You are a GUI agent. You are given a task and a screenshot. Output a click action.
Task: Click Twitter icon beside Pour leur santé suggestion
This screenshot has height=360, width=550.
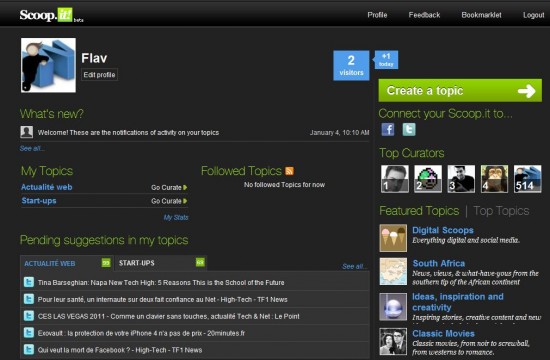(x=28, y=299)
